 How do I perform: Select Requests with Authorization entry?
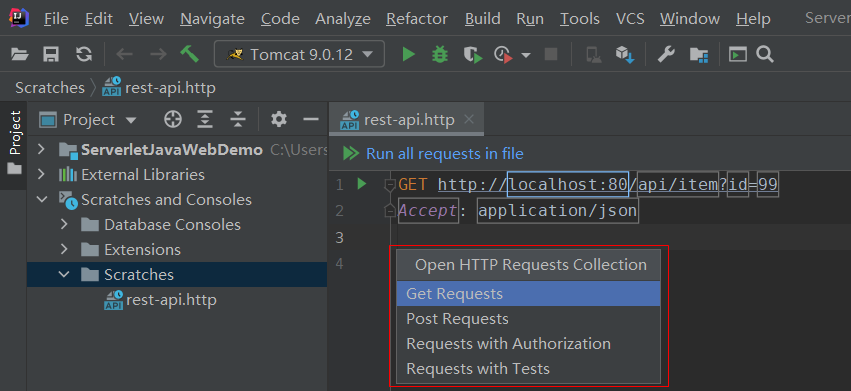click(x=529, y=344)
